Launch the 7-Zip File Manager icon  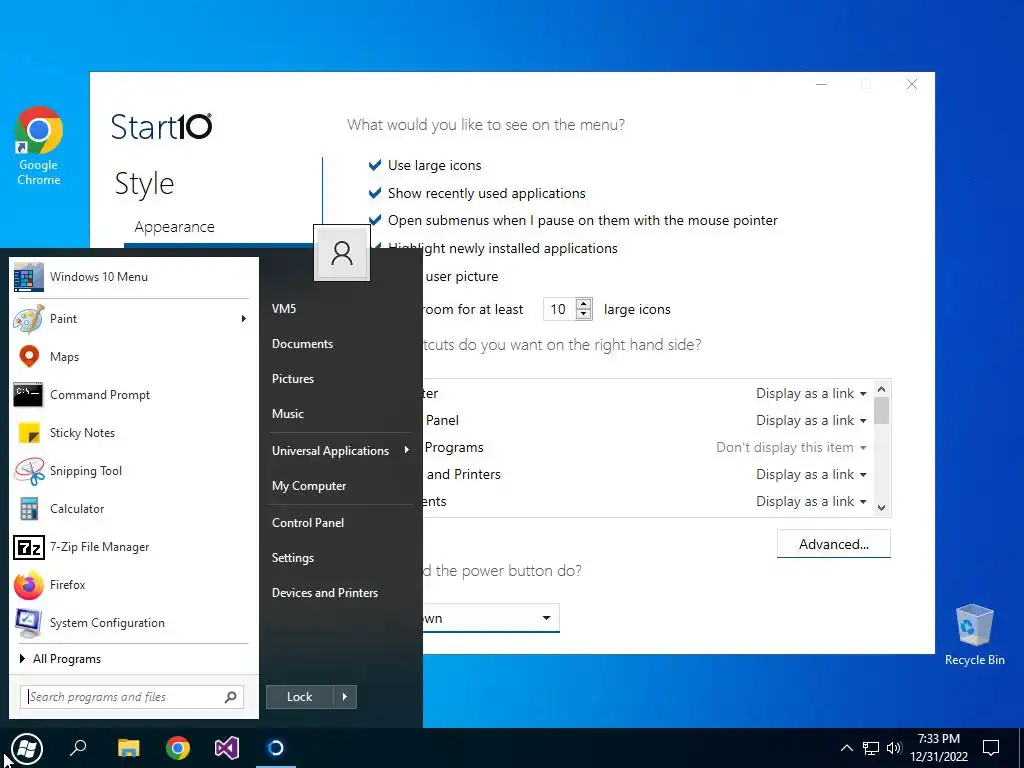[x=29, y=547]
